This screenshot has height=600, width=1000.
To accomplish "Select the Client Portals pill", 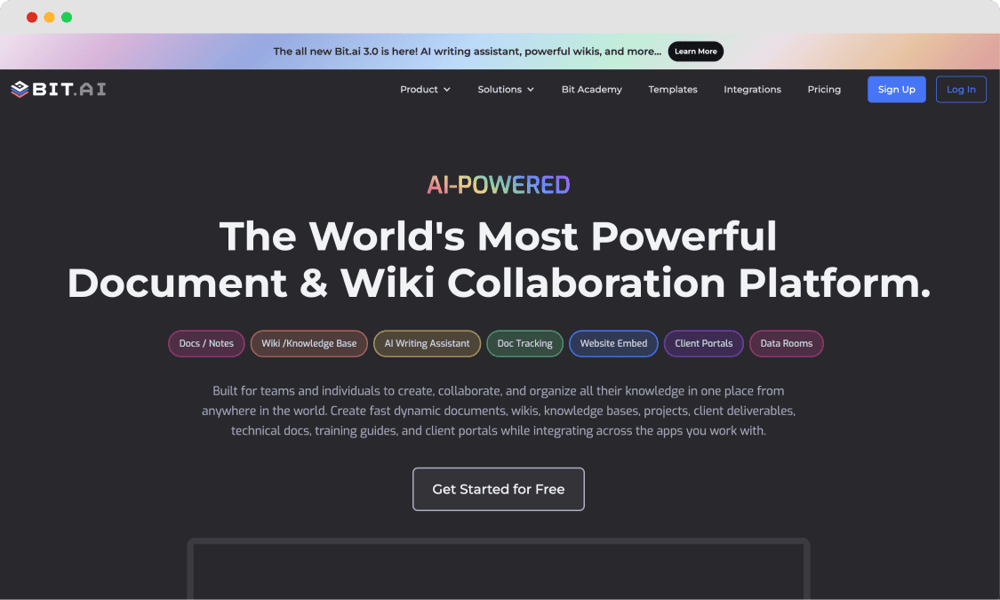I will click(703, 343).
